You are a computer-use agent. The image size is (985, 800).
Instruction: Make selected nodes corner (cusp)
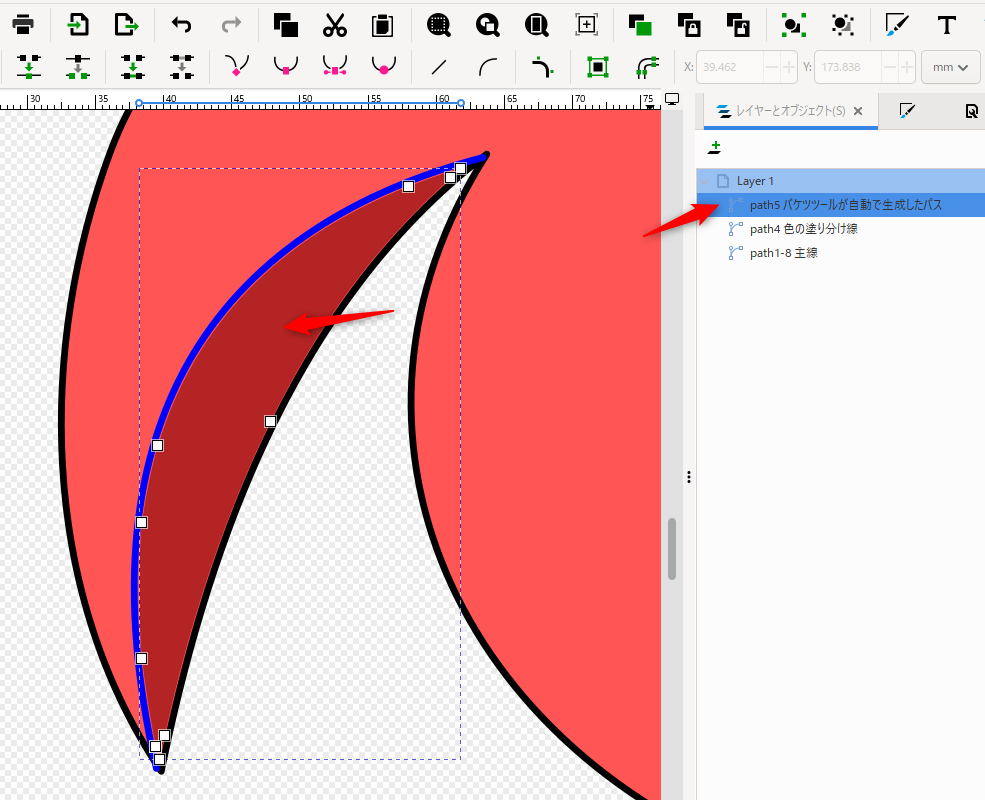237,66
